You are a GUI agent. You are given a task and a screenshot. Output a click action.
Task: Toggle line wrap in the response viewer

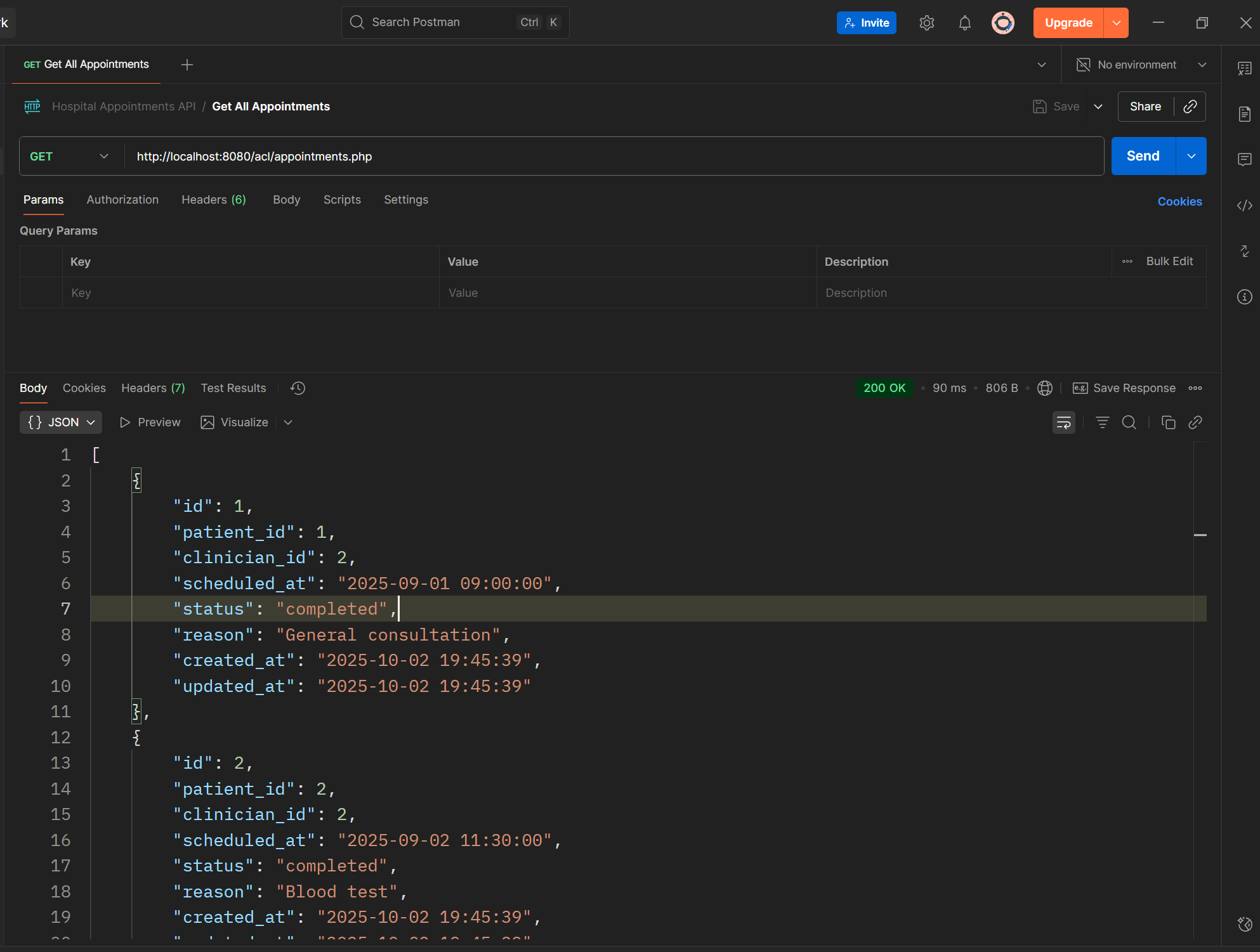(x=1063, y=422)
